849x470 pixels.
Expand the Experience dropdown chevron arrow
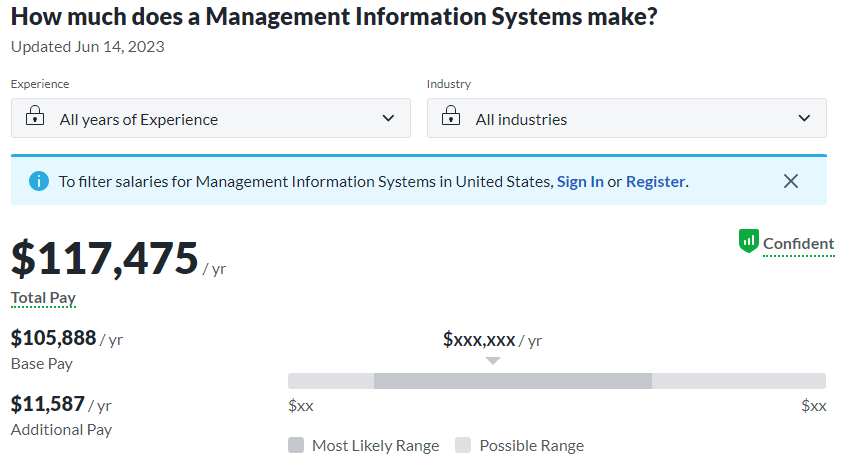coord(389,118)
